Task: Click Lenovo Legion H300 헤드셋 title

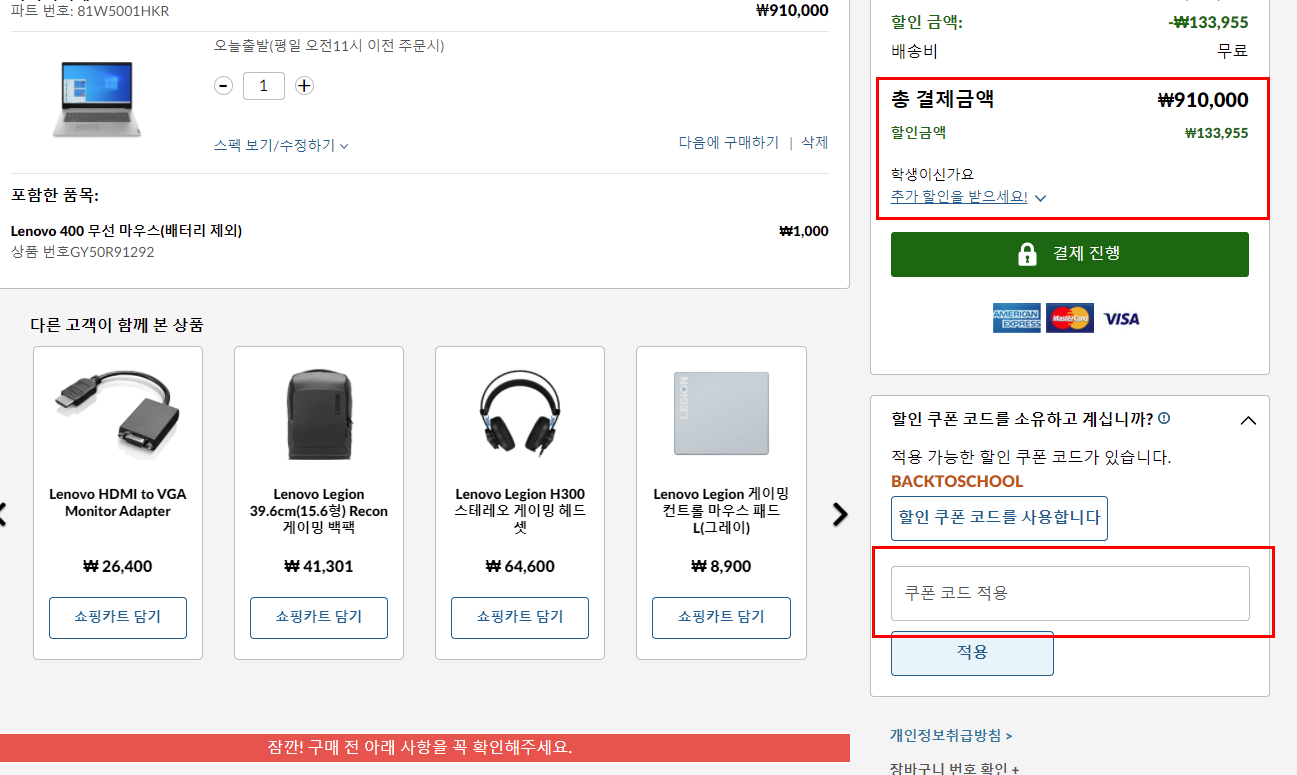Action: pos(520,511)
